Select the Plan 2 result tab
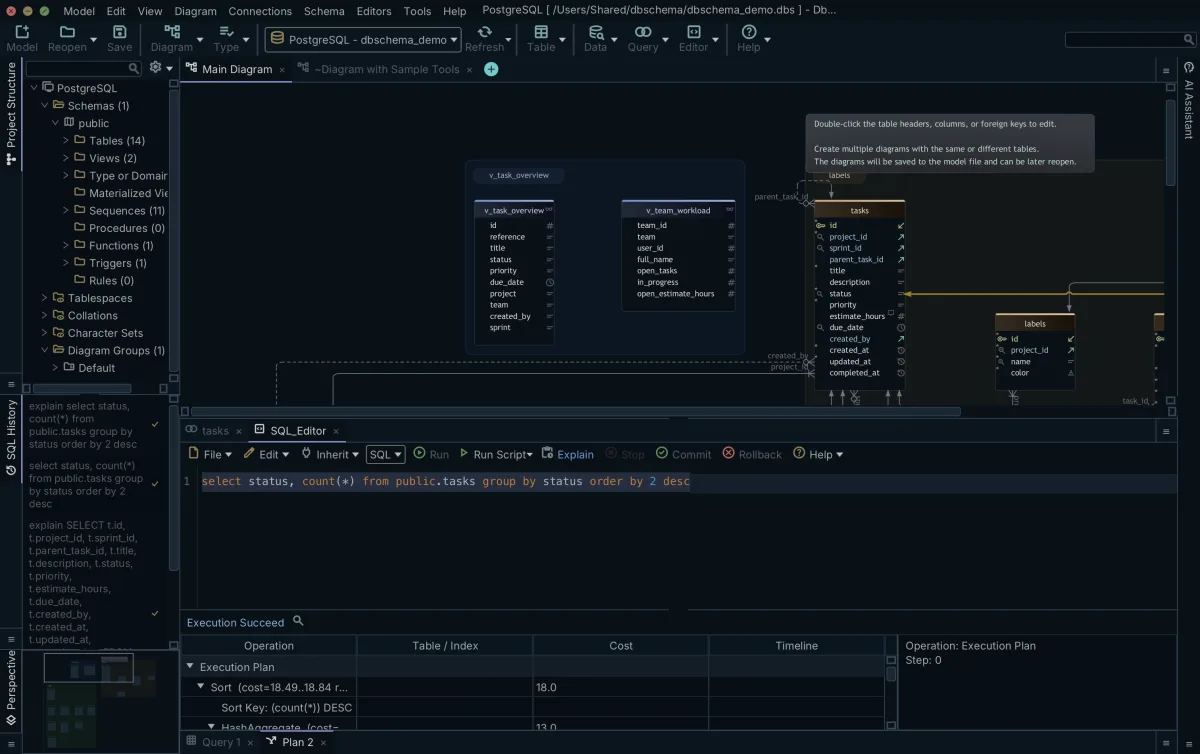Viewport: 1200px width, 754px height. (298, 742)
